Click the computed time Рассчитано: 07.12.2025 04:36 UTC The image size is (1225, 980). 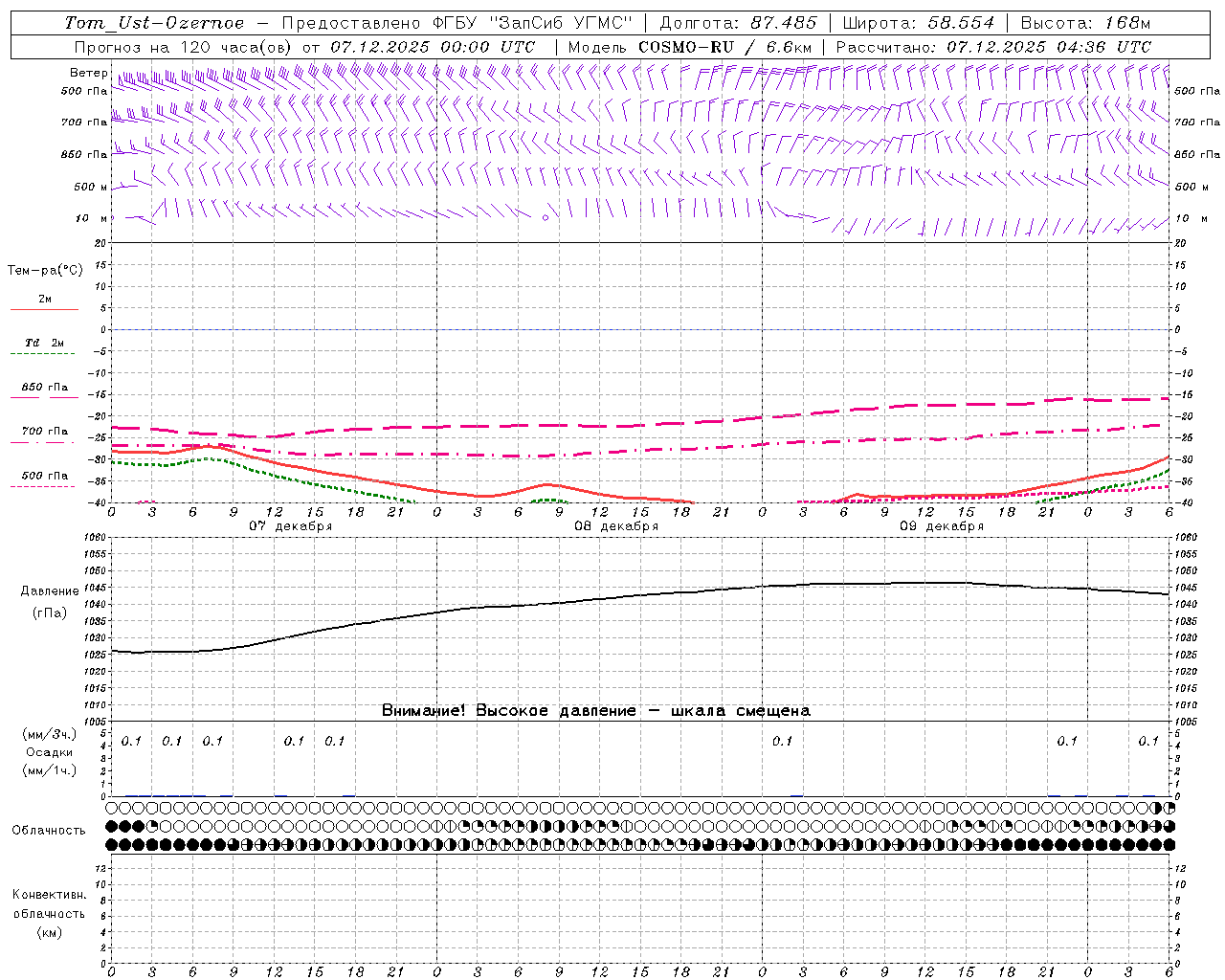point(993,47)
